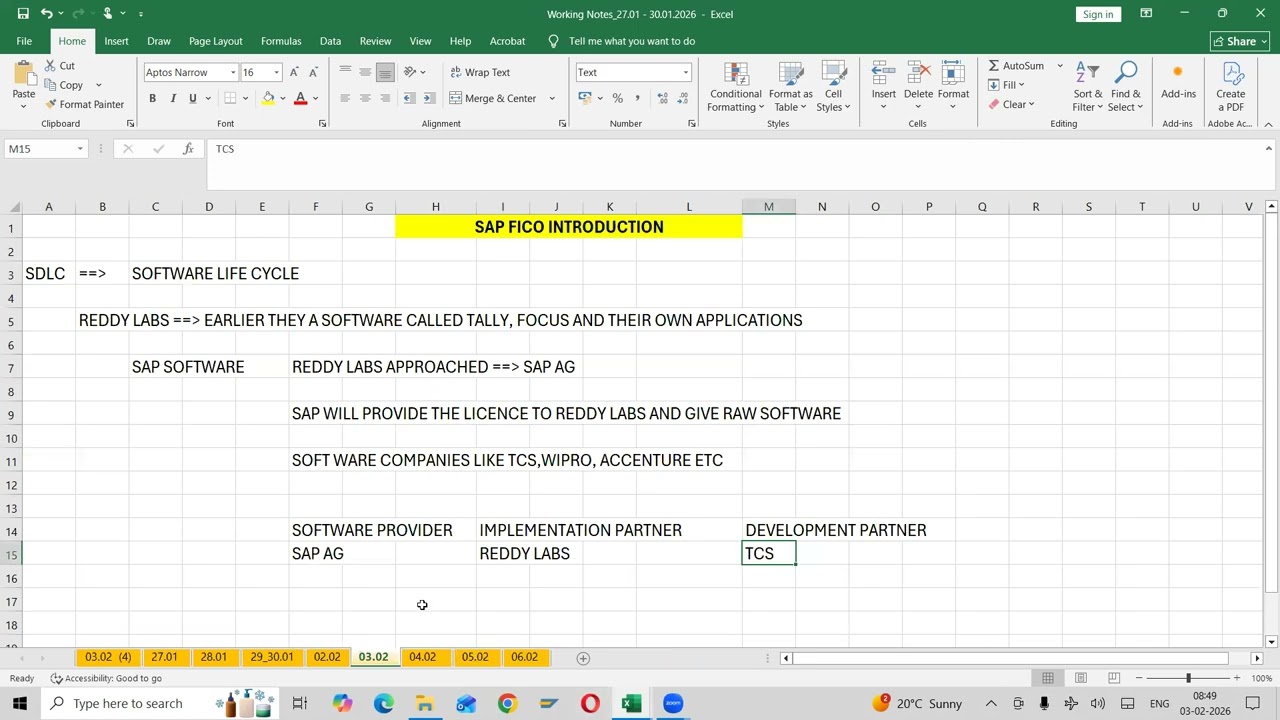Decrease font size with the smaller A icon
The width and height of the screenshot is (1280, 720).
(313, 72)
